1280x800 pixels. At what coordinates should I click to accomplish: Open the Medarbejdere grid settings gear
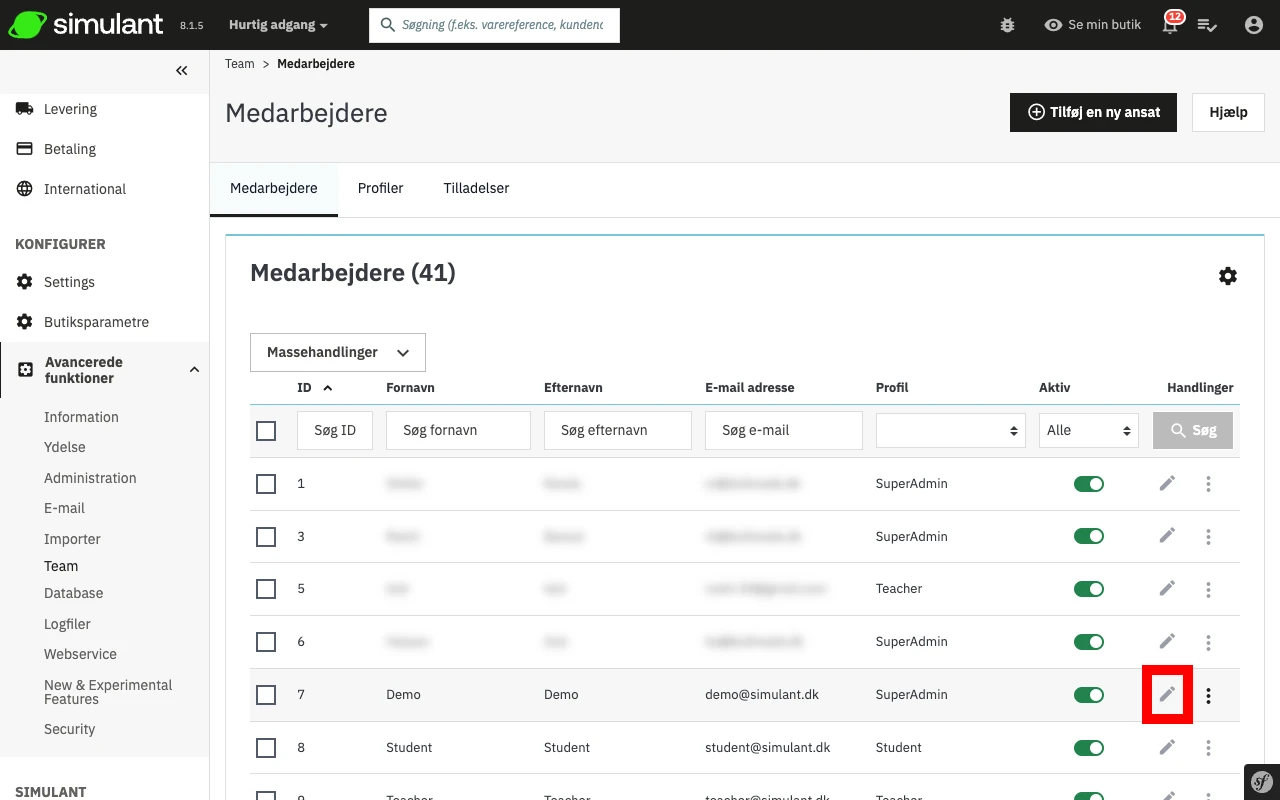1228,276
